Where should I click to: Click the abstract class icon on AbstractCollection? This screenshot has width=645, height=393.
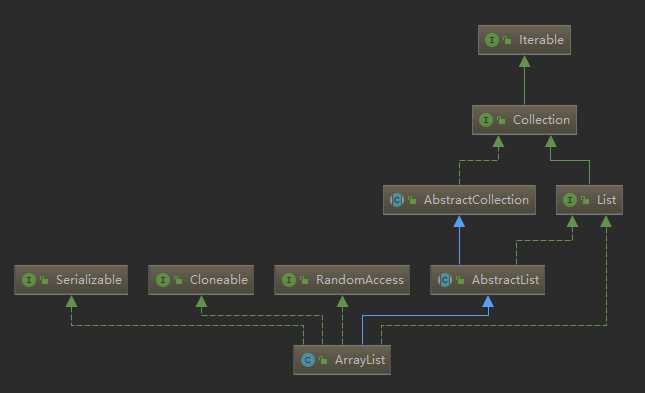tap(397, 200)
